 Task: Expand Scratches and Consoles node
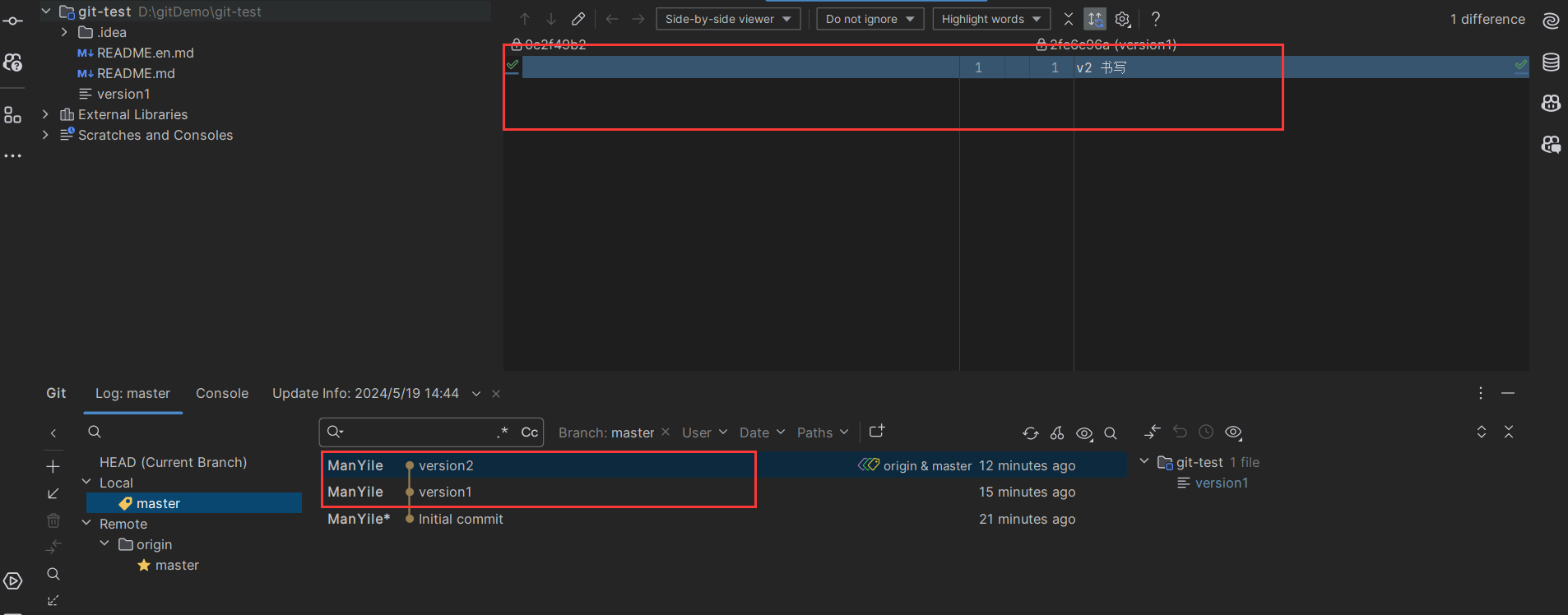45,135
